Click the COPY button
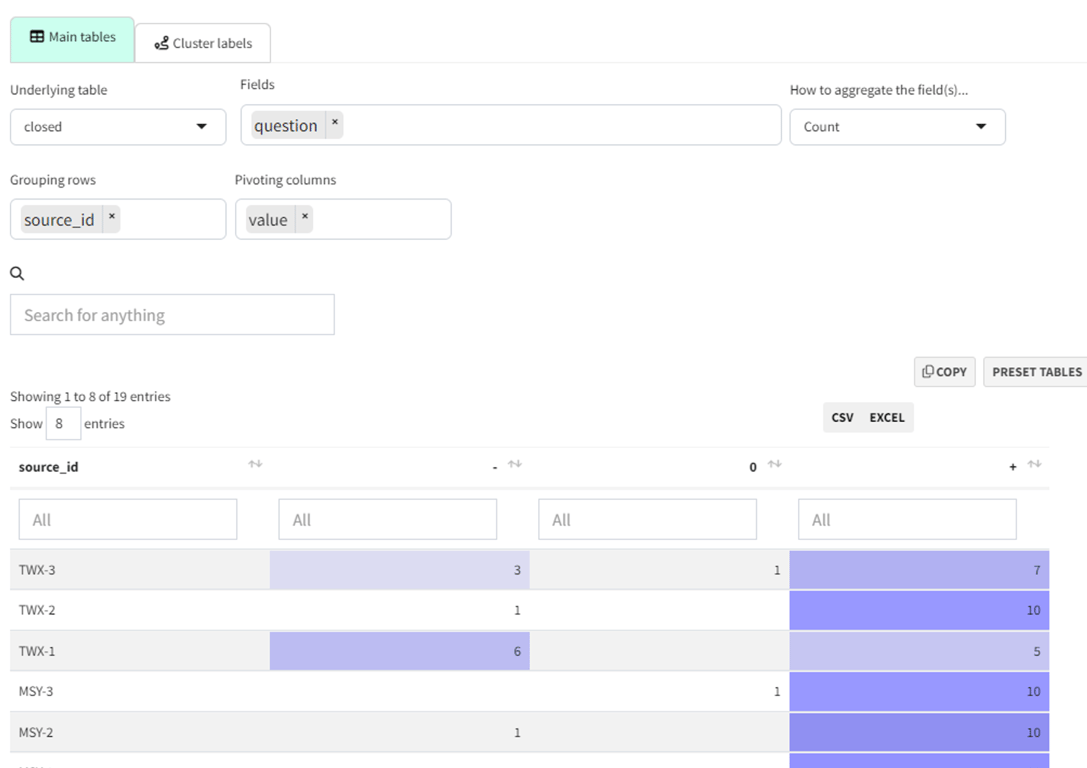This screenshot has height=768, width=1087. tap(944, 372)
